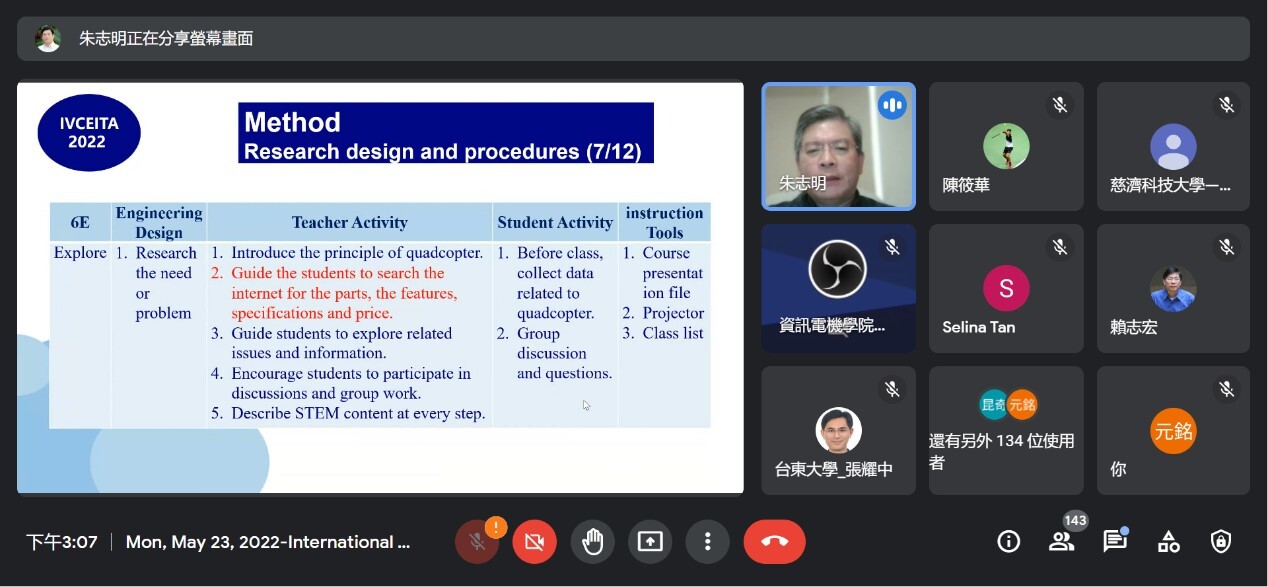
Task: Unmute the microphone button
Action: tap(477, 542)
